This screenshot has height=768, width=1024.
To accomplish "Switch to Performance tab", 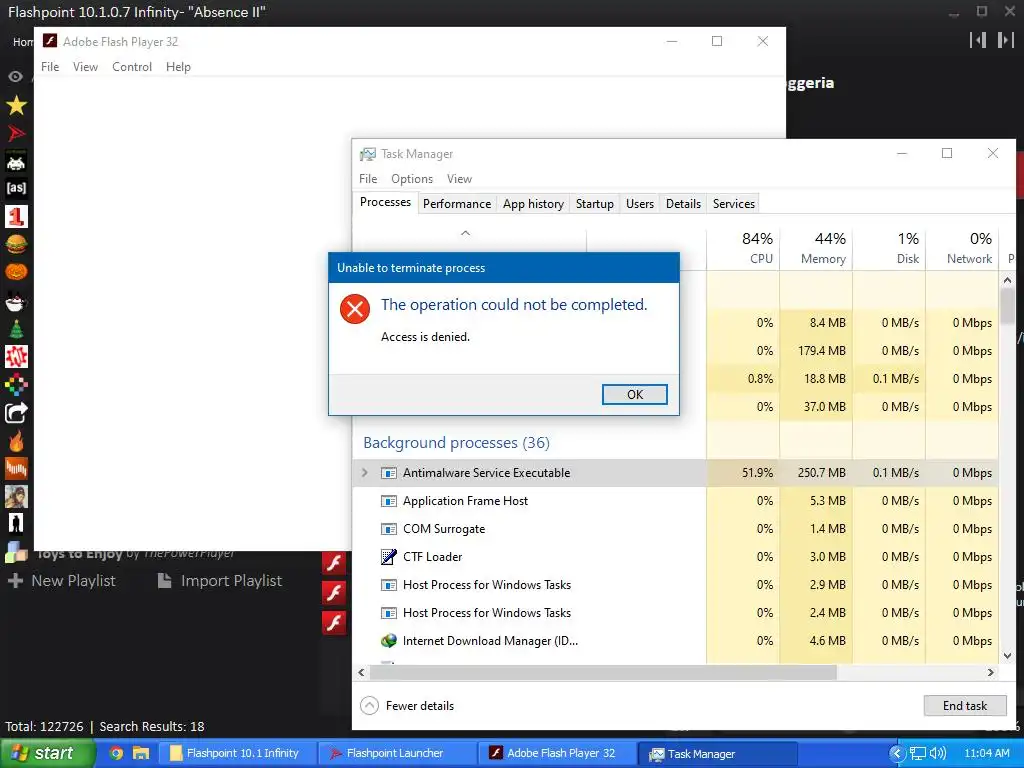I will click(x=456, y=204).
